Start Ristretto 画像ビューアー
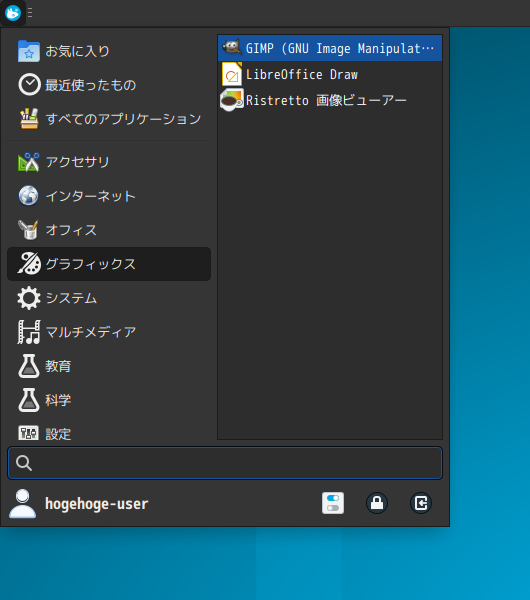 coord(330,100)
